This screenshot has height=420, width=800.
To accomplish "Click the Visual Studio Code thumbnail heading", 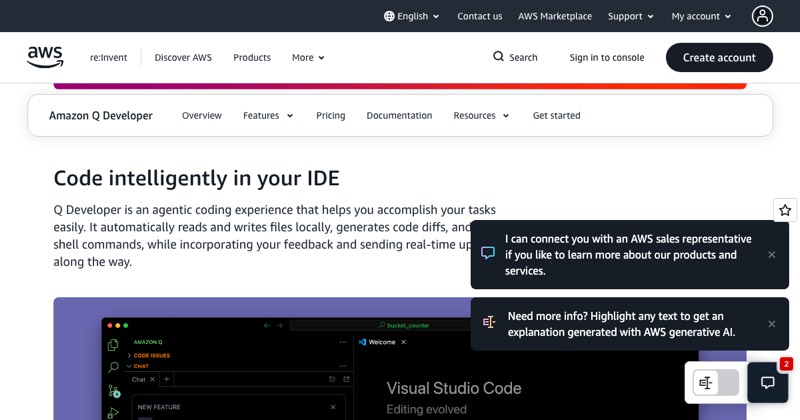I will click(x=454, y=388).
